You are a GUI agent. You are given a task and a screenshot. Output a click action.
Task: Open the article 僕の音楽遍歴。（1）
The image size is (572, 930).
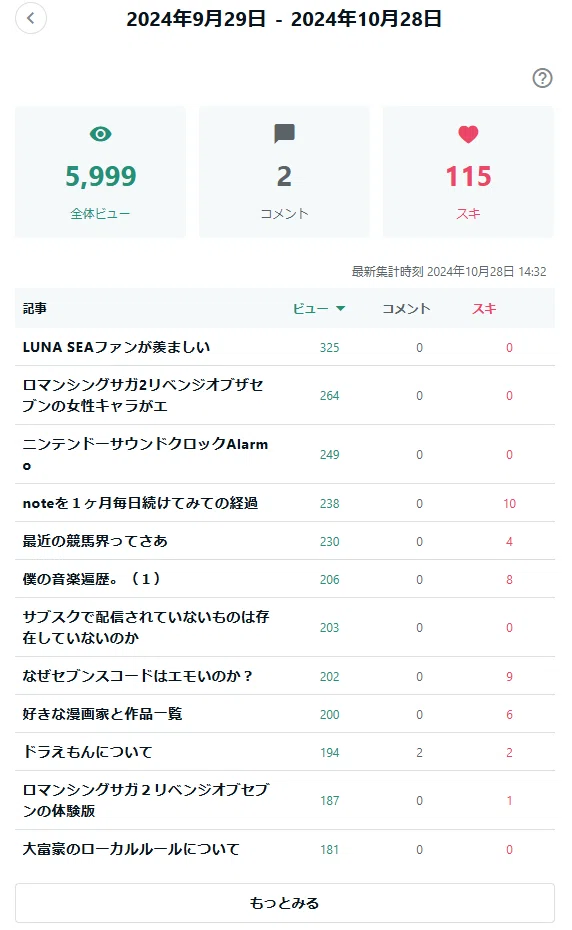point(91,579)
